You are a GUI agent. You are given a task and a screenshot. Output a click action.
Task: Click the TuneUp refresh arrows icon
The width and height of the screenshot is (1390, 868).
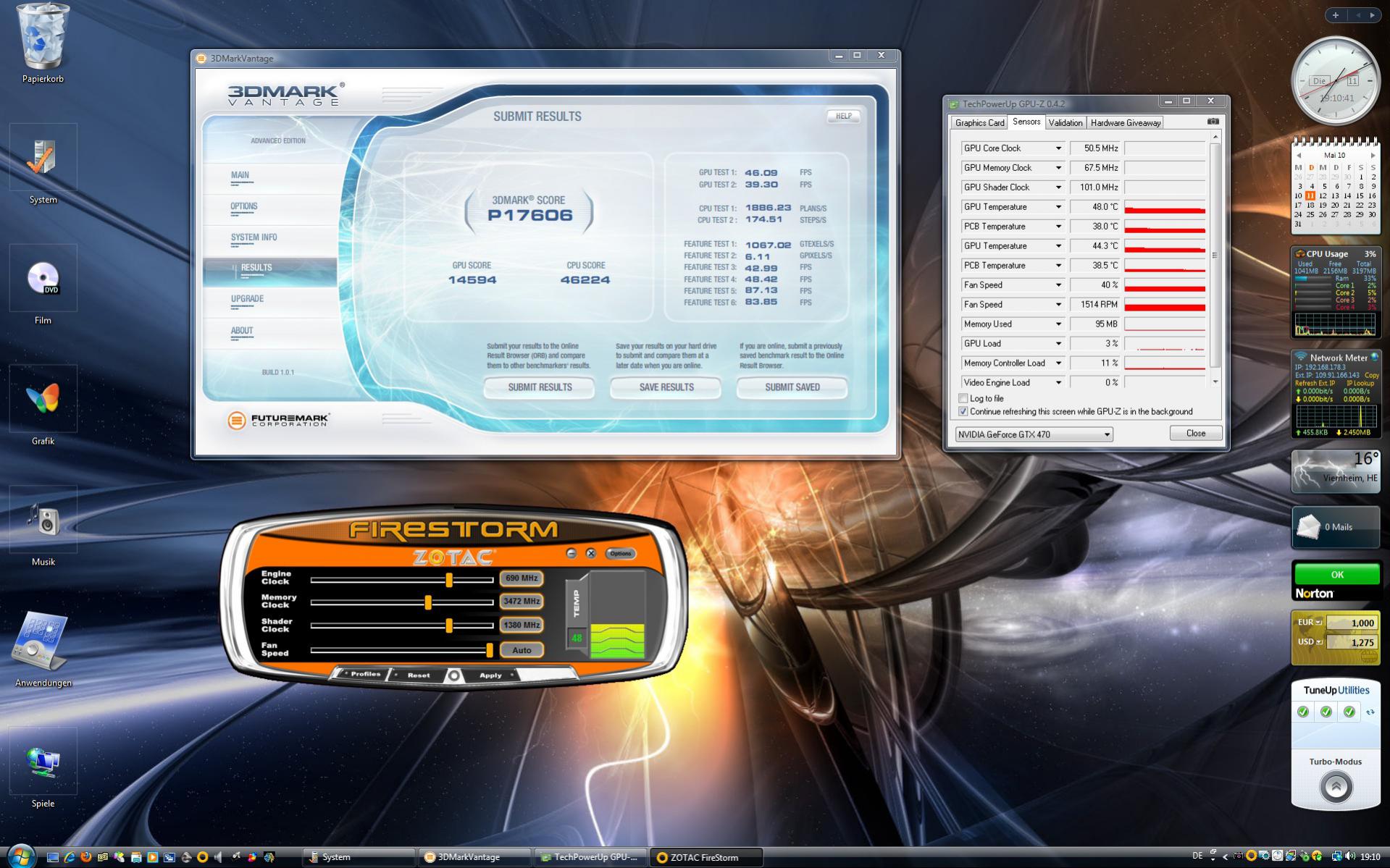[x=1370, y=712]
